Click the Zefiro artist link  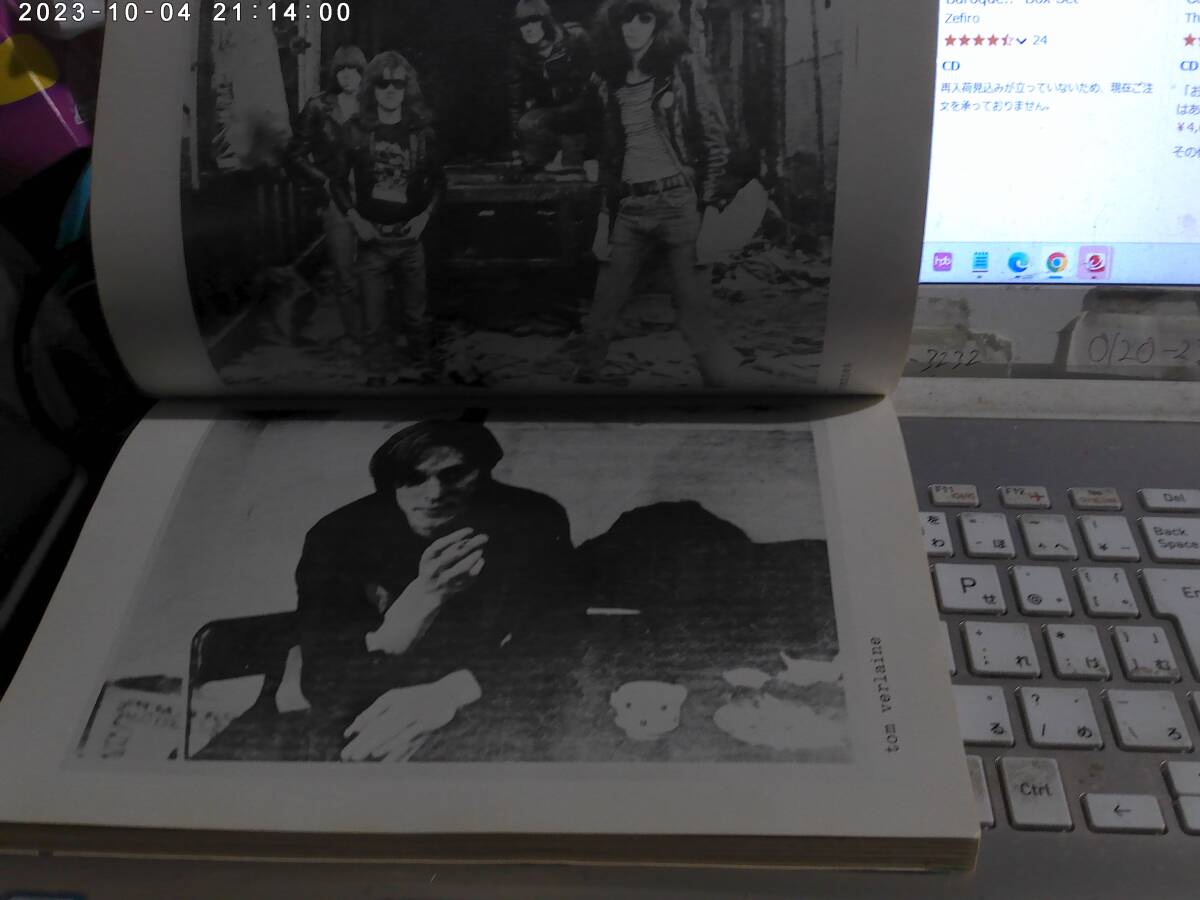[962, 18]
